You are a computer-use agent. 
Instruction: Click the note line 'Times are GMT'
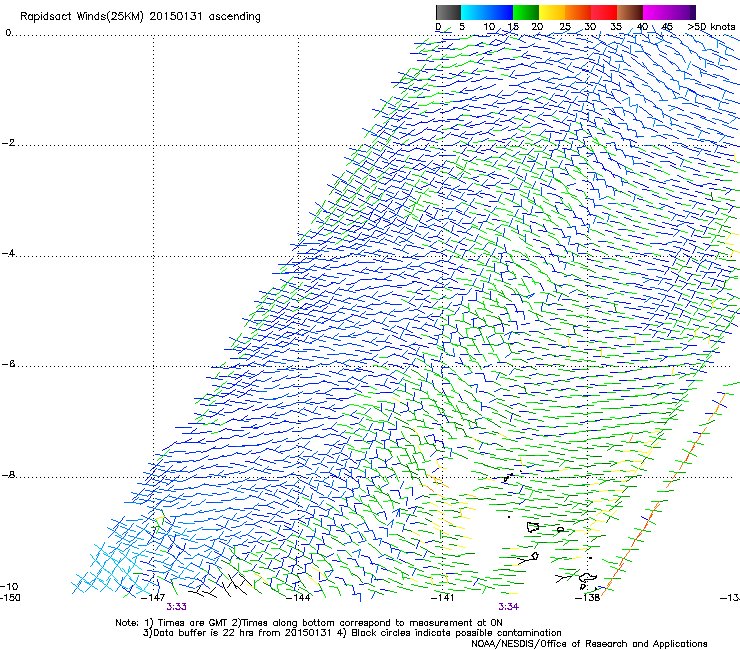(192, 623)
